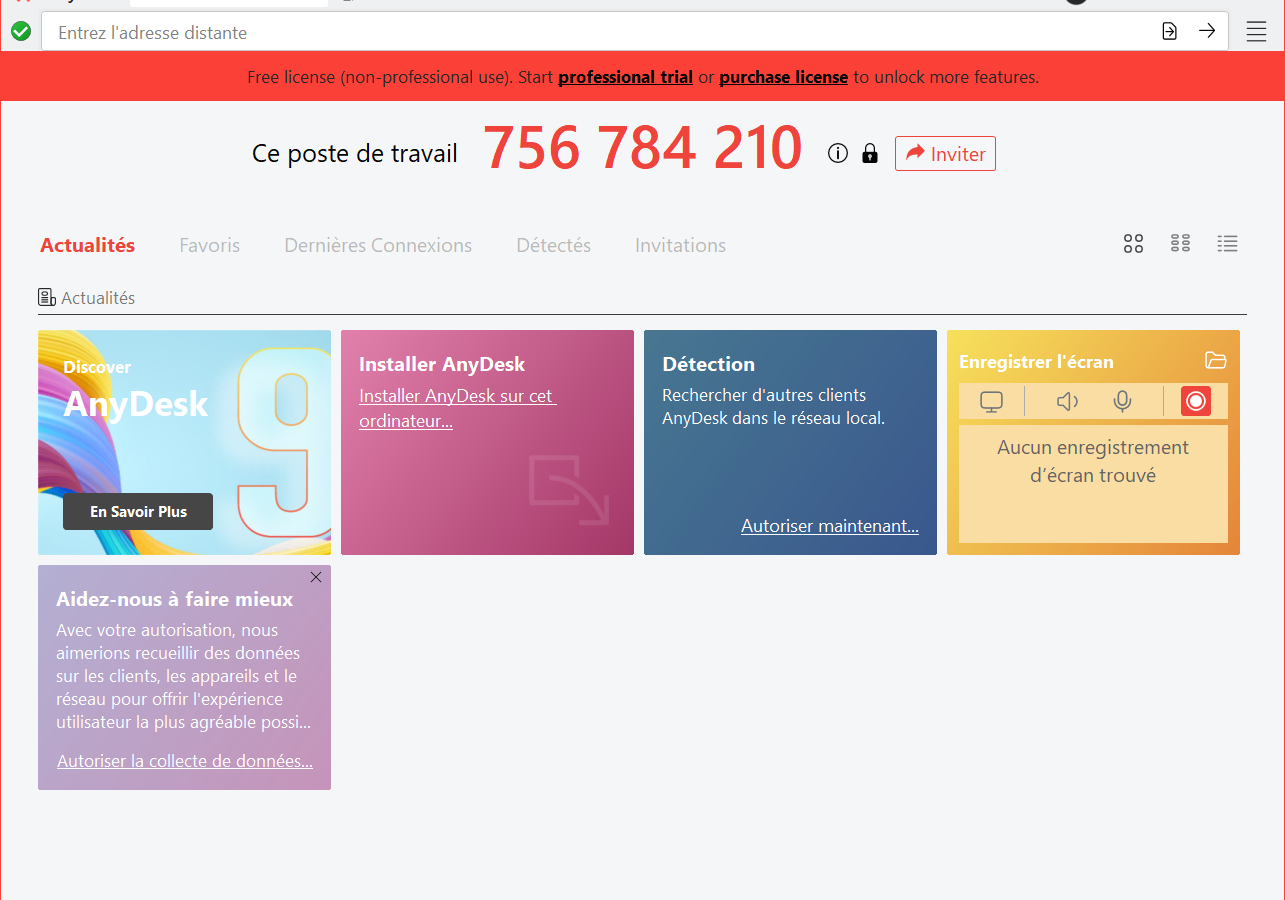This screenshot has width=1285, height=900.
Task: Toggle speaker audio in recording card
Action: 1067,402
